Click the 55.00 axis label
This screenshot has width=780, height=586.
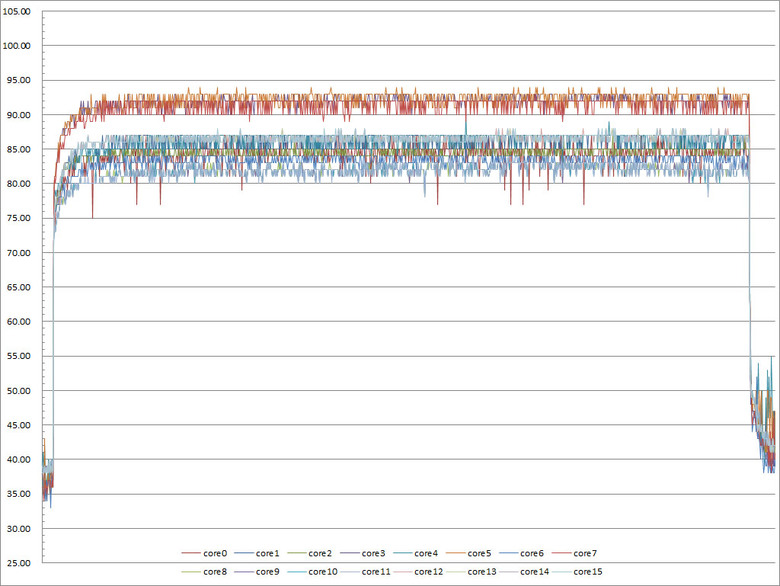click(18, 356)
